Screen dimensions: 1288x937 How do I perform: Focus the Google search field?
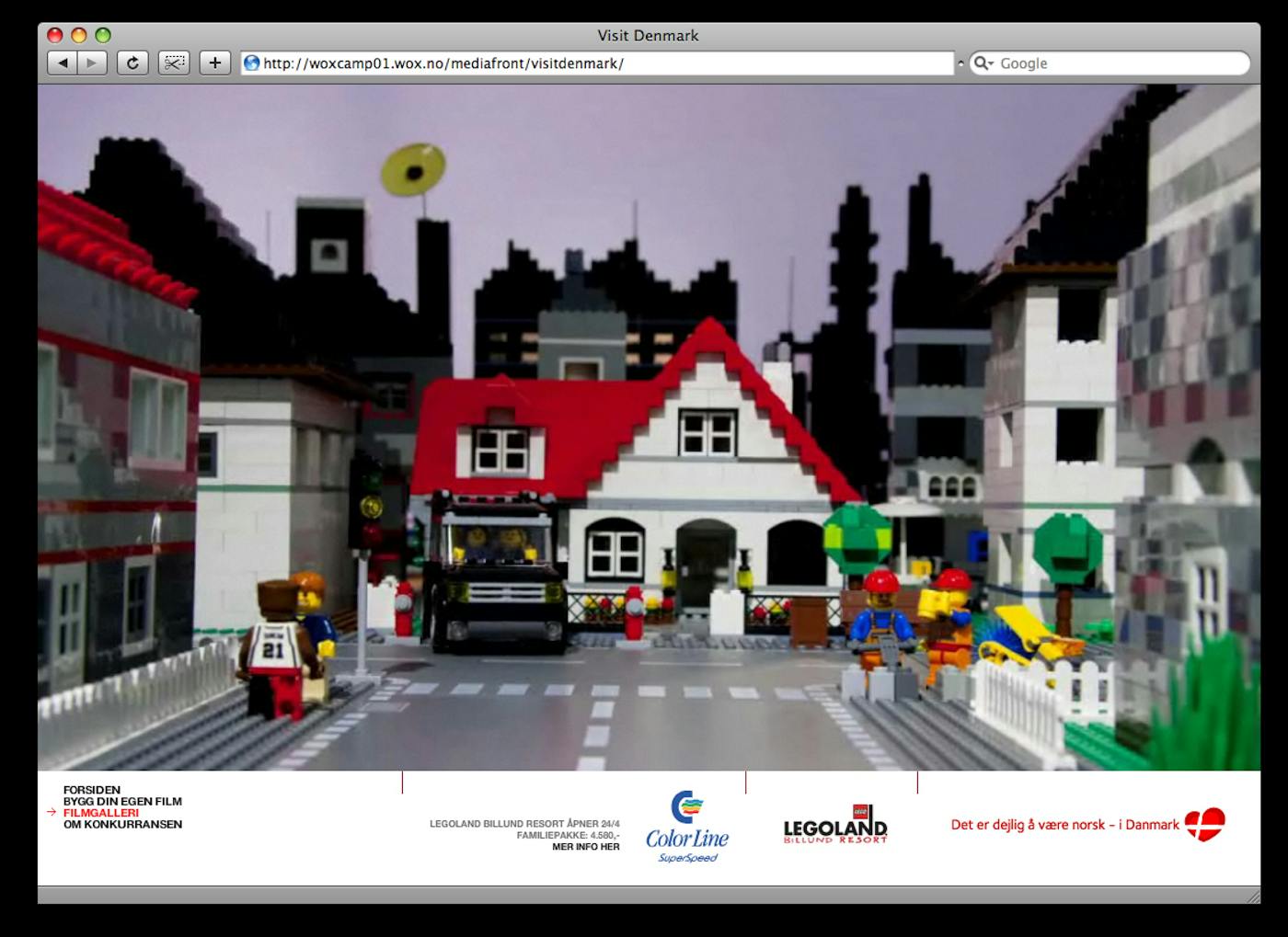pos(1110,63)
